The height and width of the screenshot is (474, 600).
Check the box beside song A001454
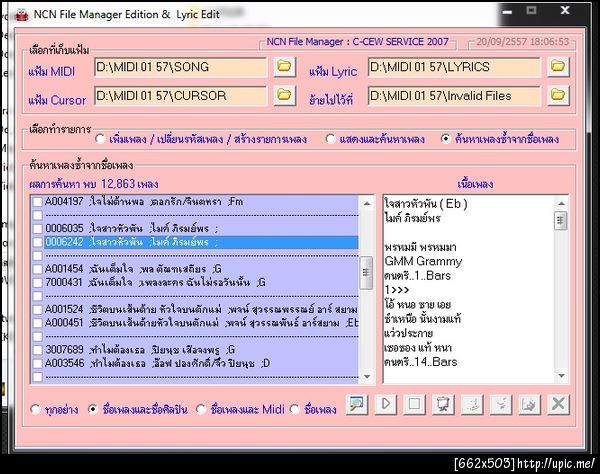click(38, 269)
